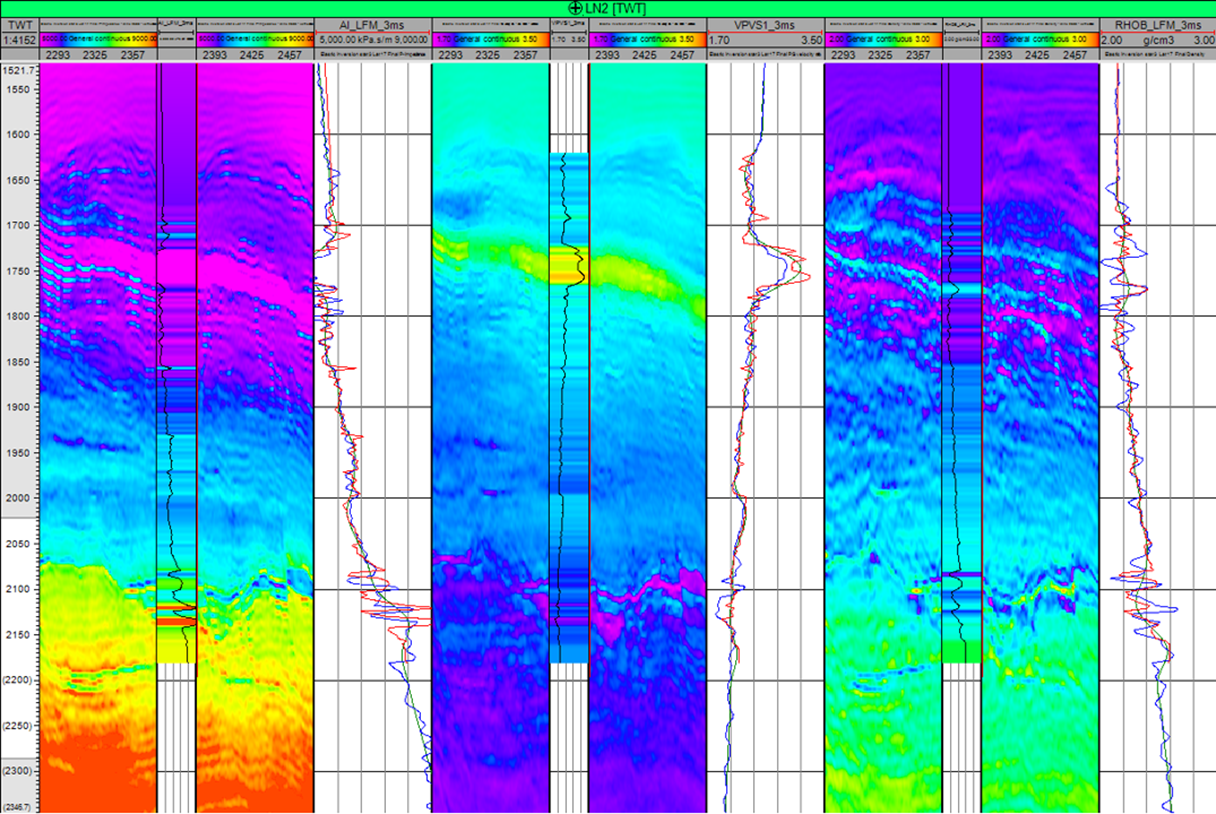Click the Elastic inversion label under AI_LFM_3ms

371,56
